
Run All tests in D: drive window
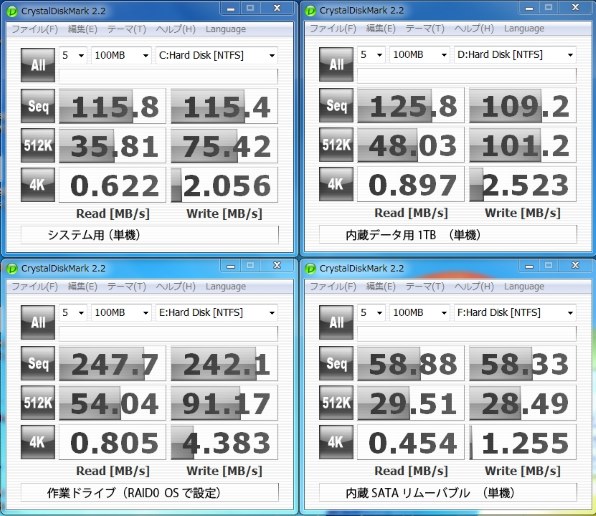336,64
